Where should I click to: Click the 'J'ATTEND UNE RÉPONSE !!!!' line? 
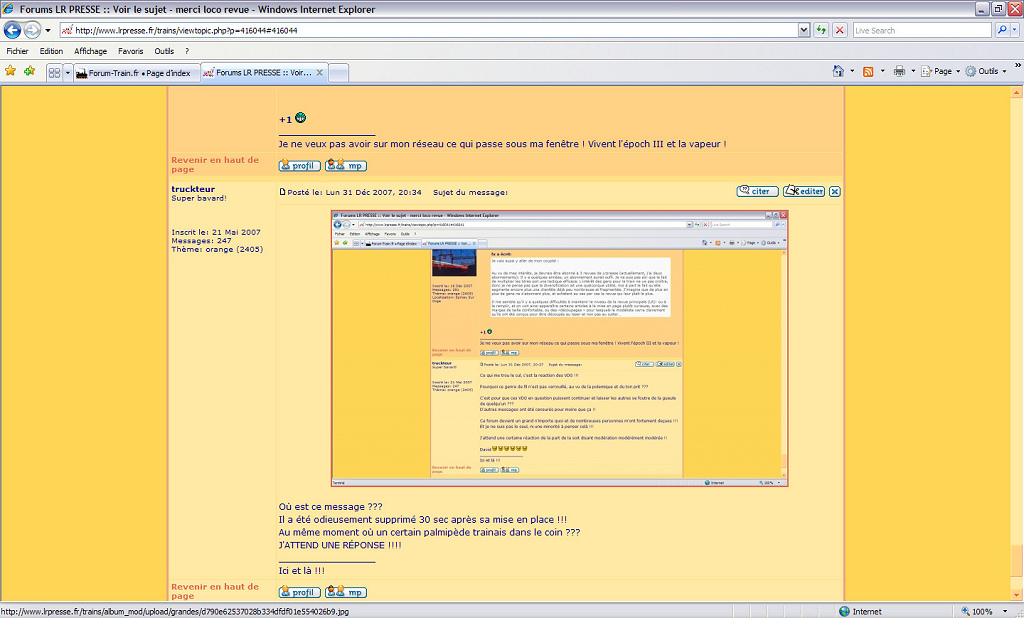coord(340,545)
